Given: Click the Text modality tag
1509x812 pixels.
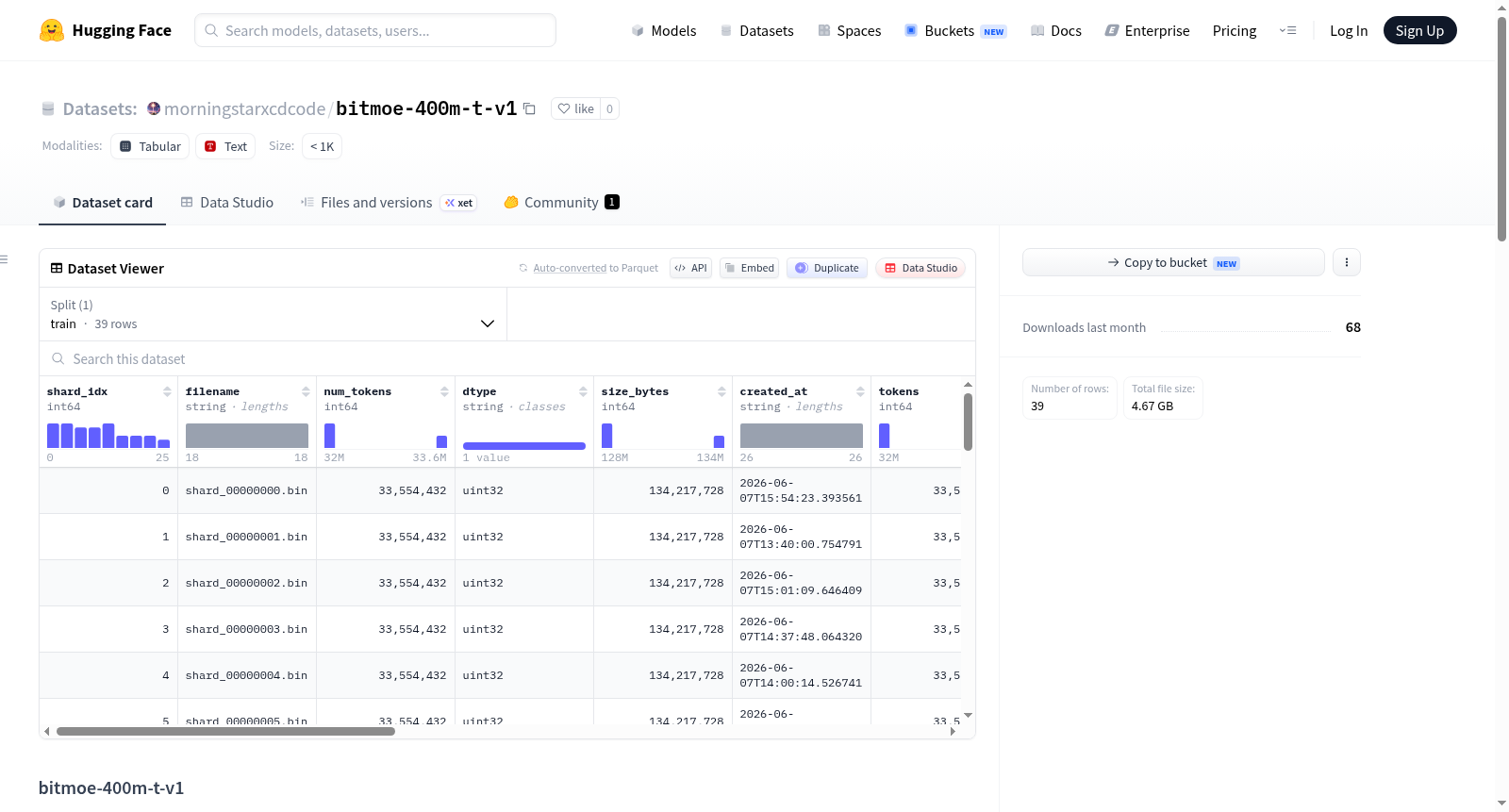Looking at the screenshot, I should tap(225, 146).
